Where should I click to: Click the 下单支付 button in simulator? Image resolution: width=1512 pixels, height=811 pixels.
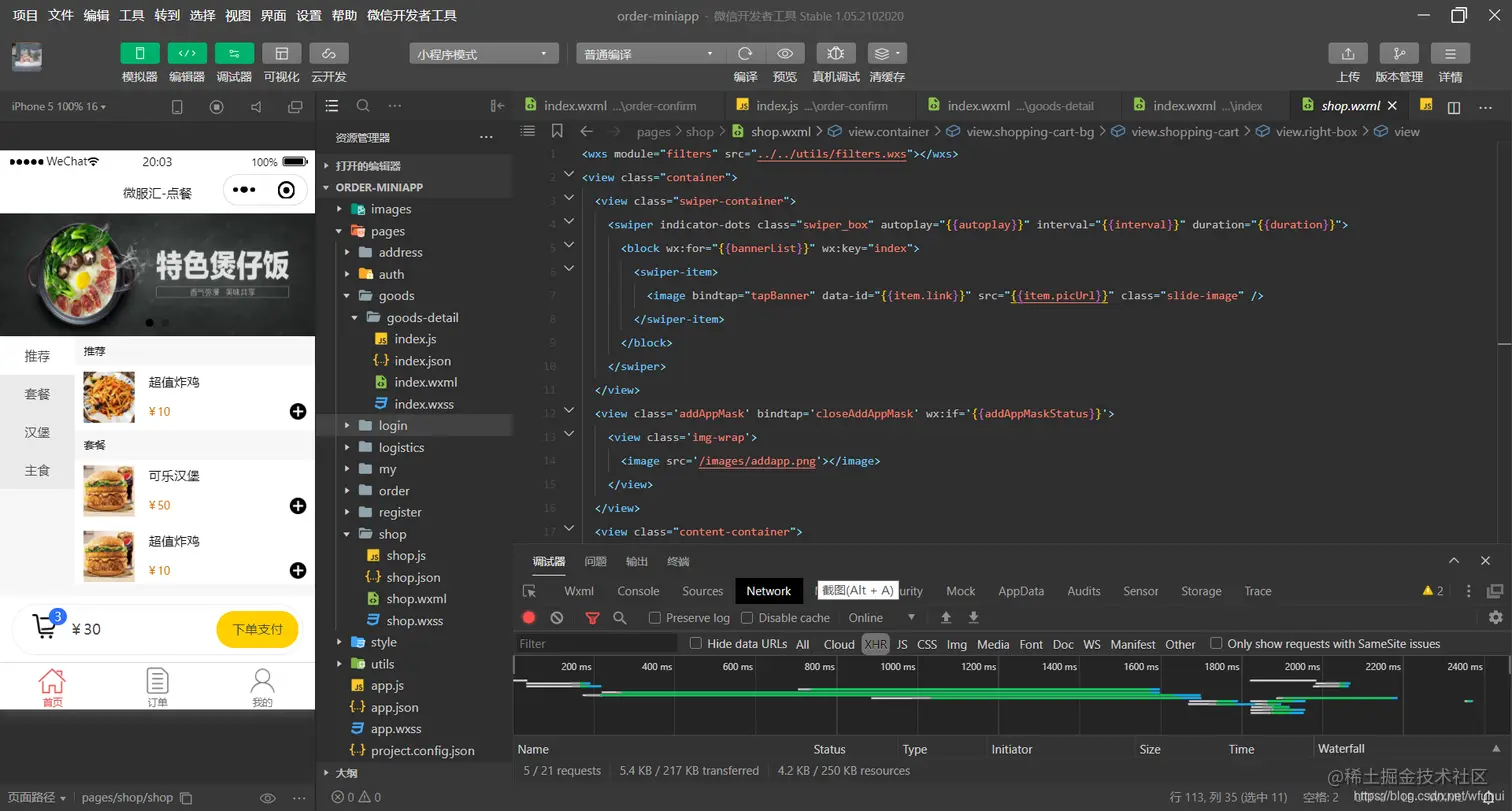257,629
